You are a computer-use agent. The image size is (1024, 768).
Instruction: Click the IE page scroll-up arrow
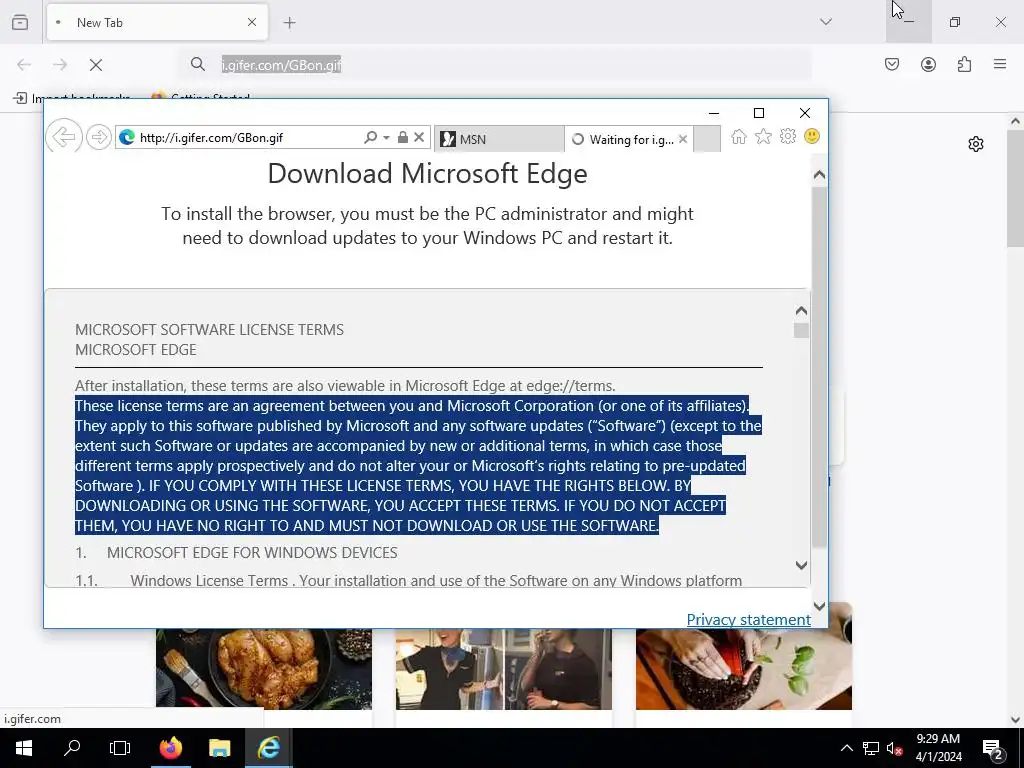tap(819, 175)
